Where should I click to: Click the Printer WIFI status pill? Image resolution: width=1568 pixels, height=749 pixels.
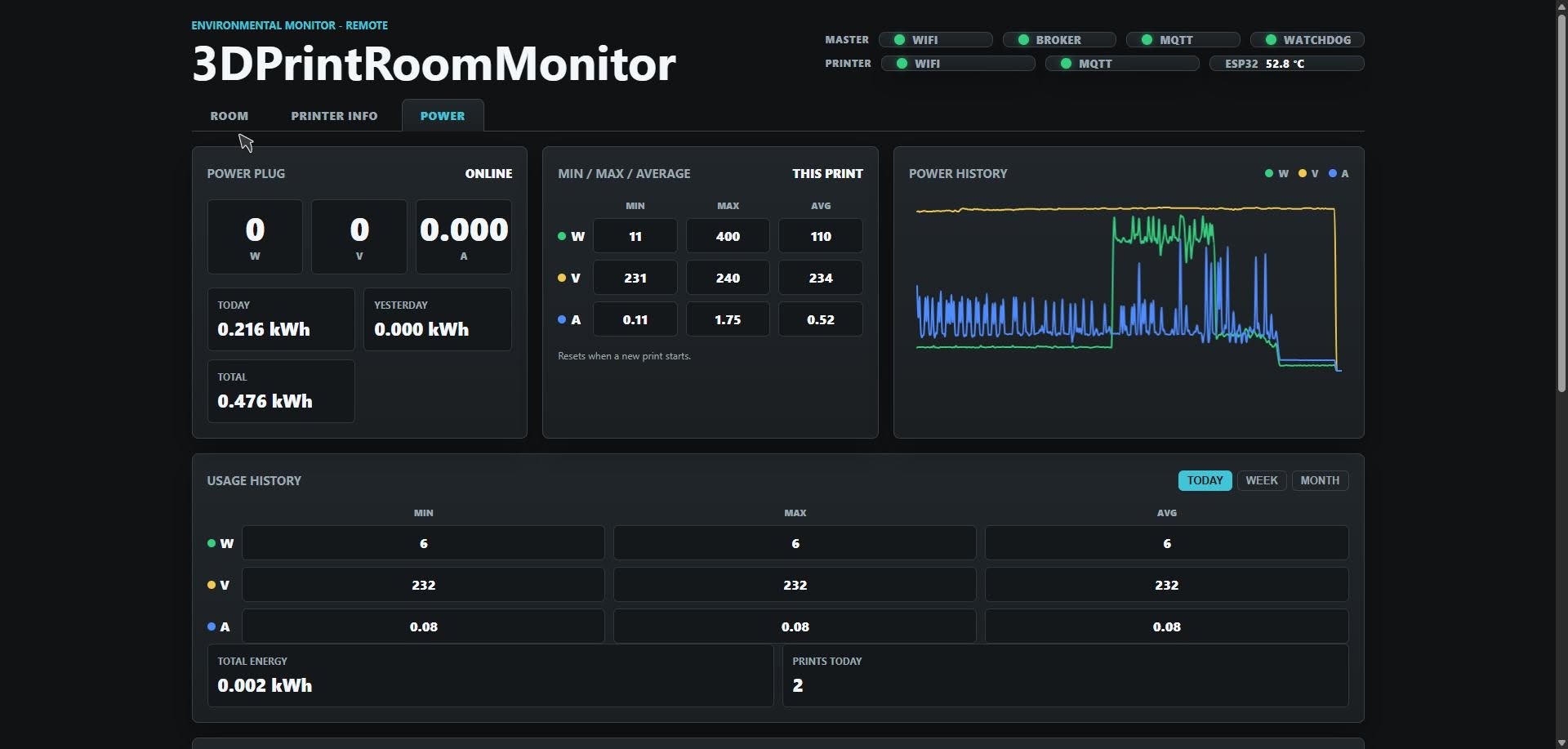958,63
